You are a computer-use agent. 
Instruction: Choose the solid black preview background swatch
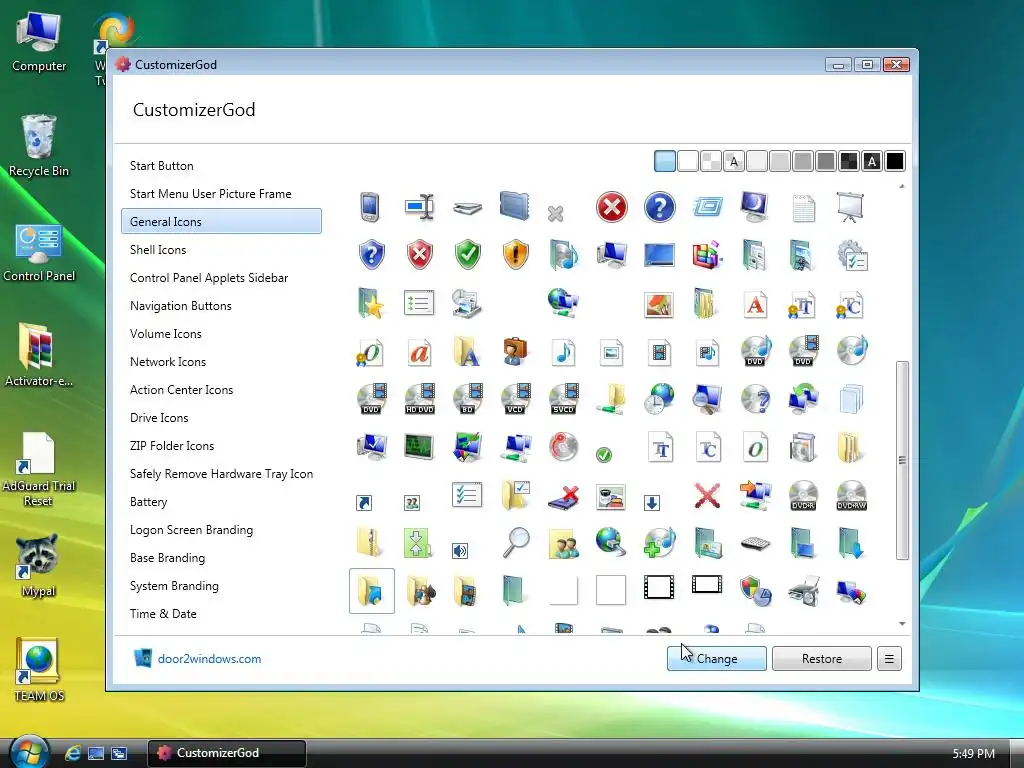tap(895, 161)
